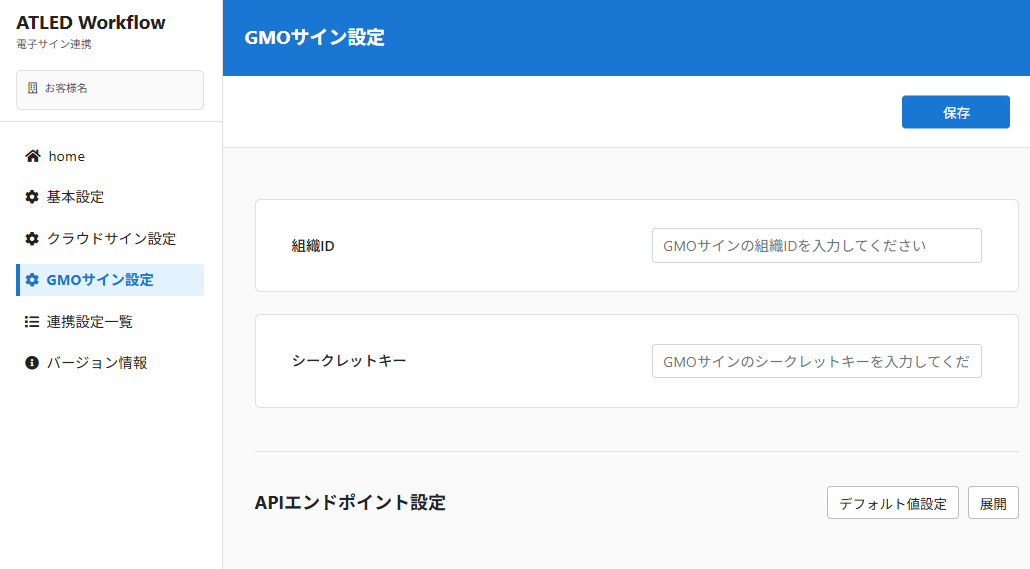The height and width of the screenshot is (569, 1030).
Task: Click the GMOサイン設定 page header text
Action: (x=314, y=37)
